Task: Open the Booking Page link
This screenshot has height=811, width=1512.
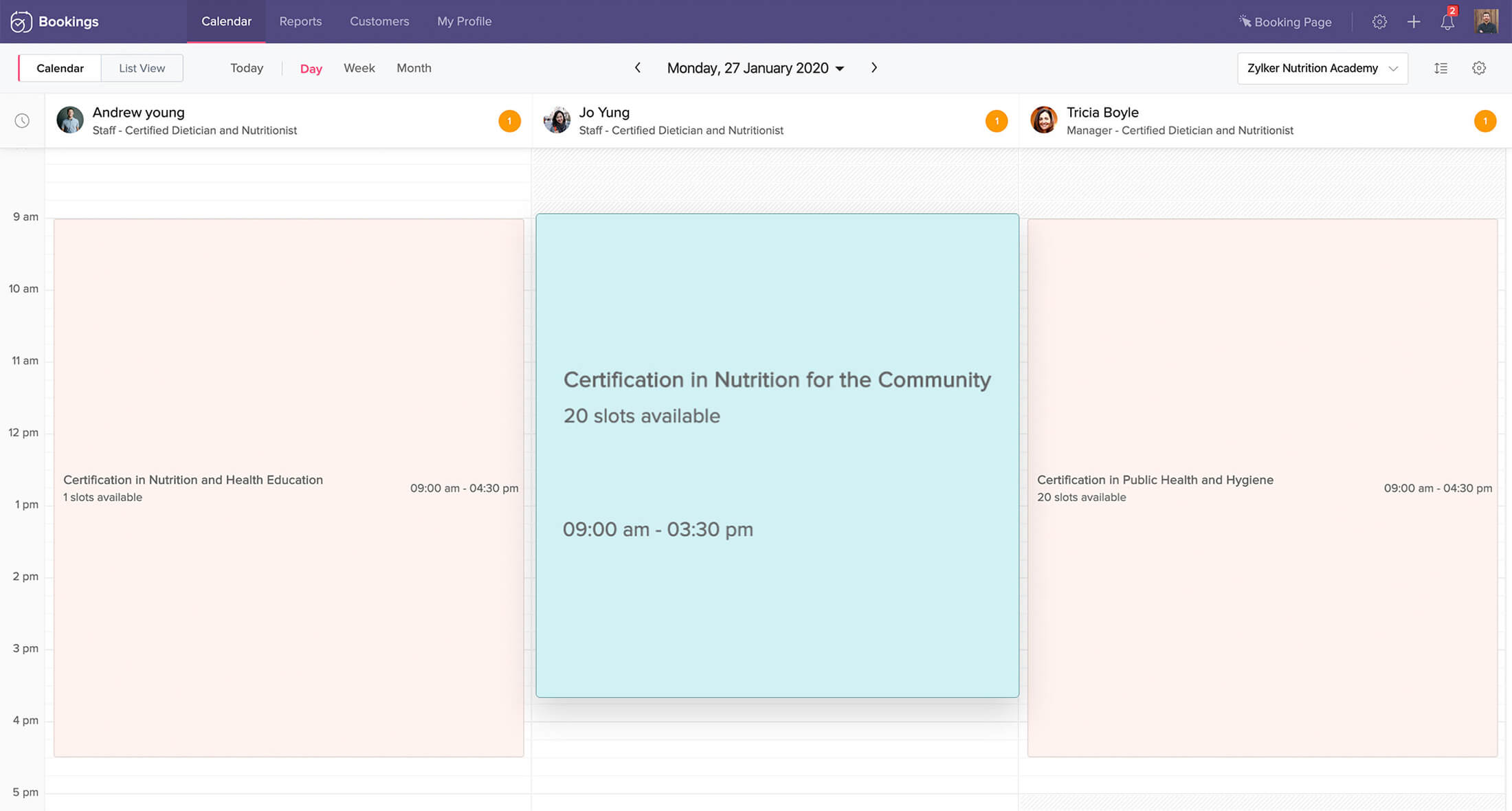Action: click(1285, 22)
